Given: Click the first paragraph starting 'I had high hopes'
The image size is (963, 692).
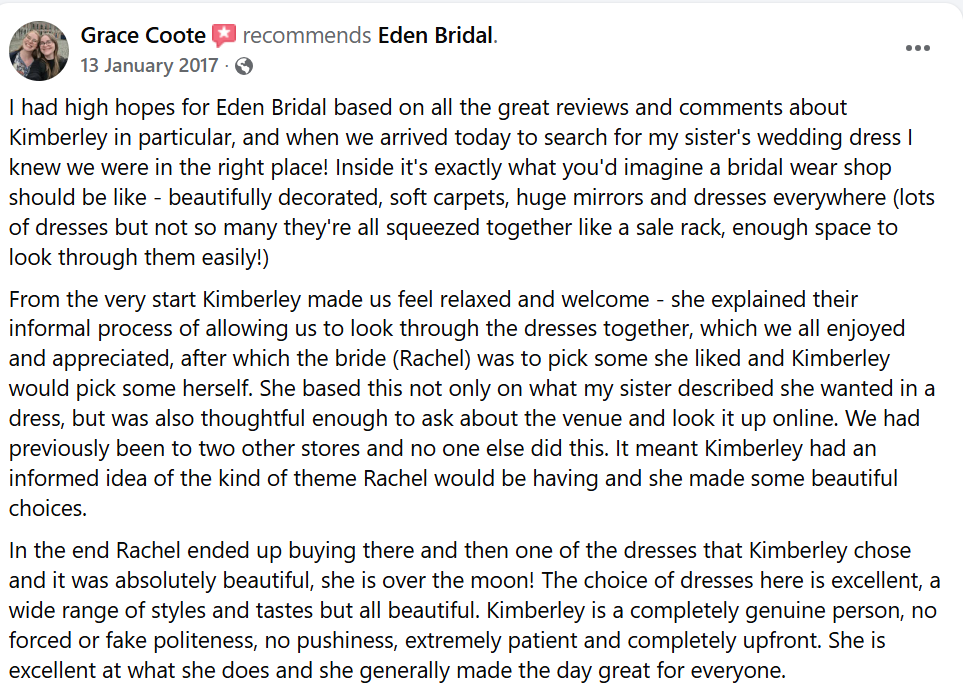Looking at the screenshot, I should 472,182.
